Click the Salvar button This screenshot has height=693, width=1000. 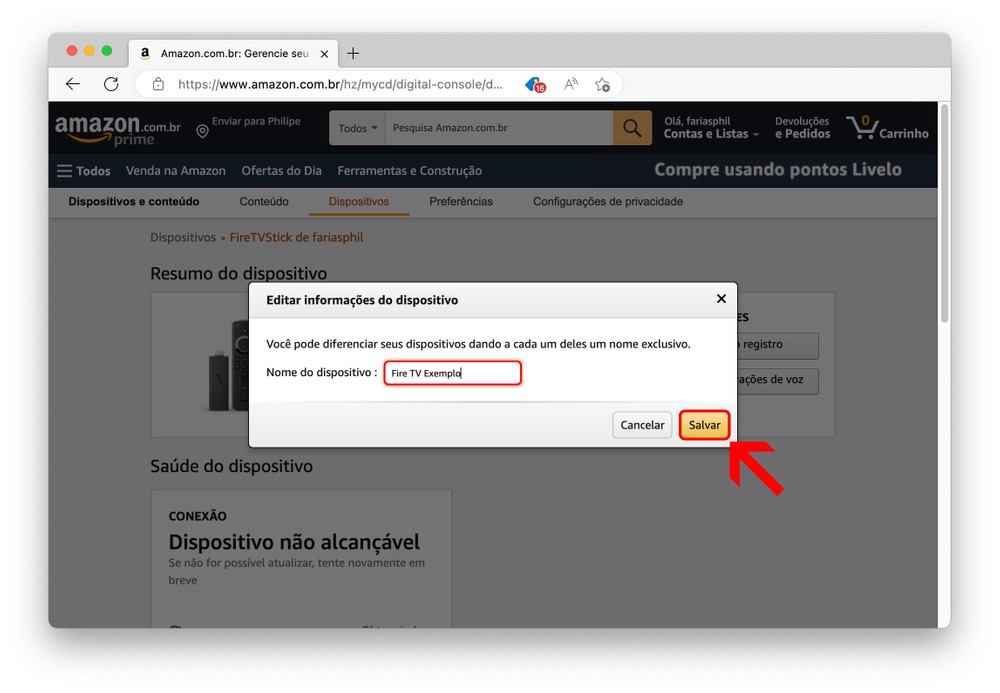click(x=704, y=425)
